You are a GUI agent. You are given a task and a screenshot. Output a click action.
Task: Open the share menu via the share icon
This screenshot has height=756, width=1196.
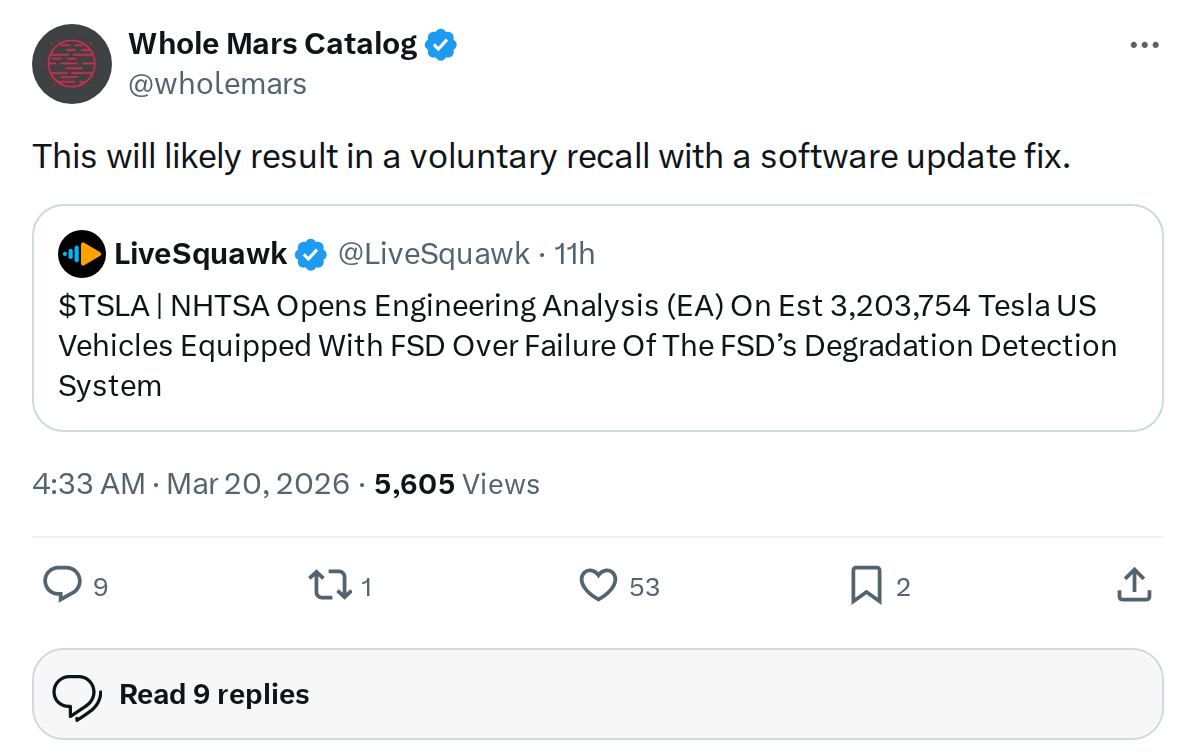(x=1133, y=585)
